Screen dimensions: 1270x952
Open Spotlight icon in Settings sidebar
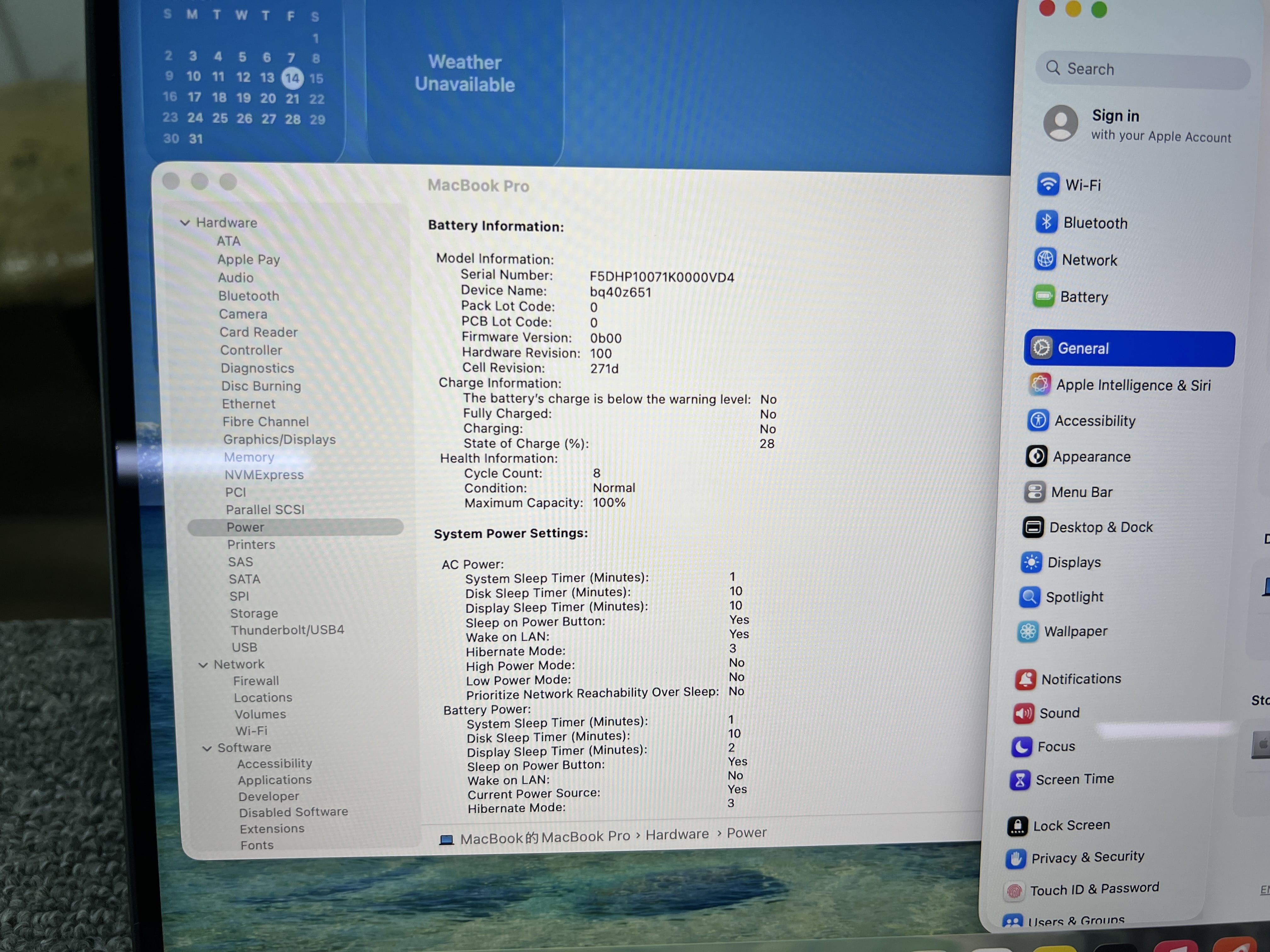pyautogui.click(x=1029, y=598)
